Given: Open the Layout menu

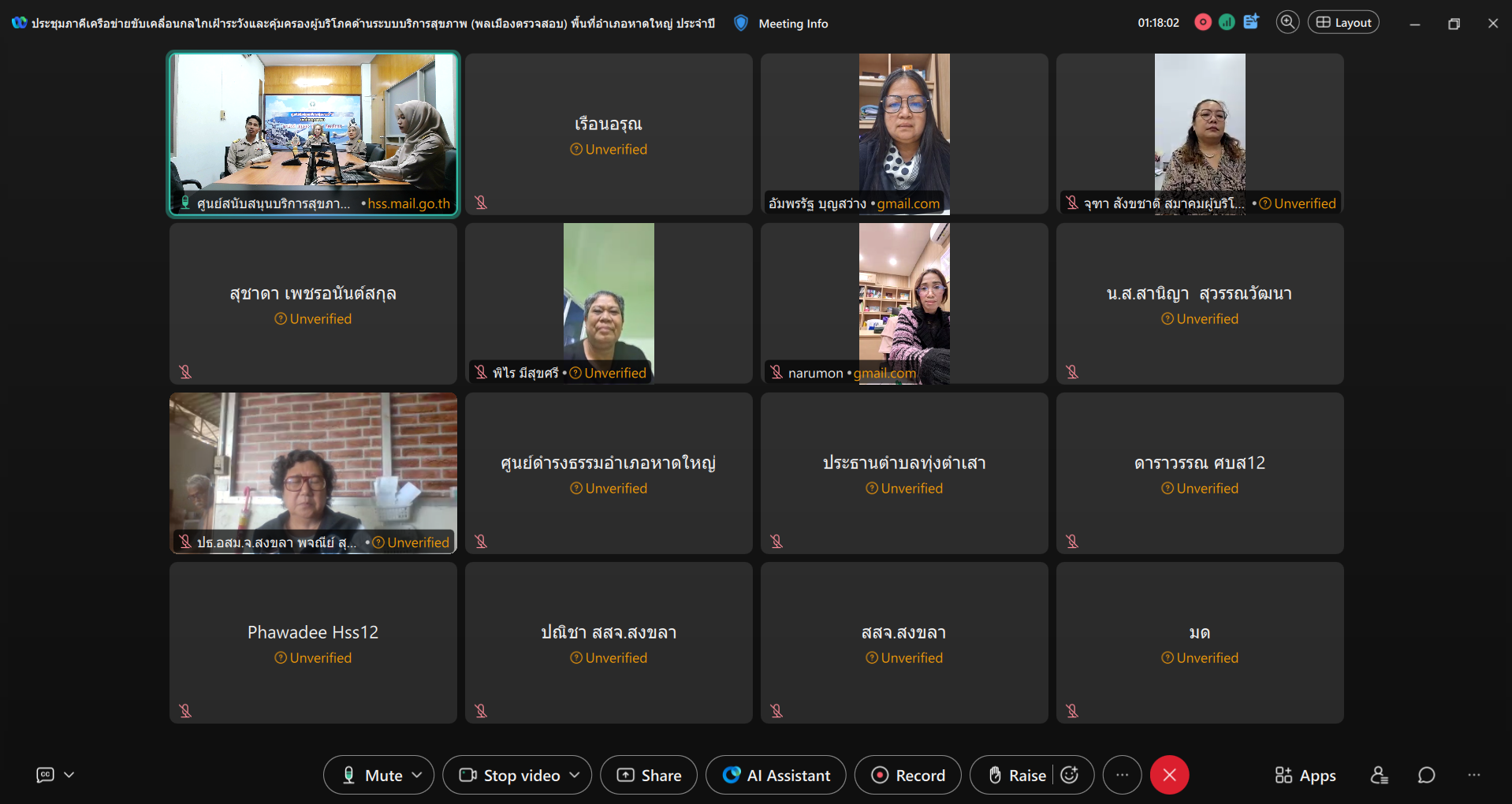Looking at the screenshot, I should pos(1343,23).
